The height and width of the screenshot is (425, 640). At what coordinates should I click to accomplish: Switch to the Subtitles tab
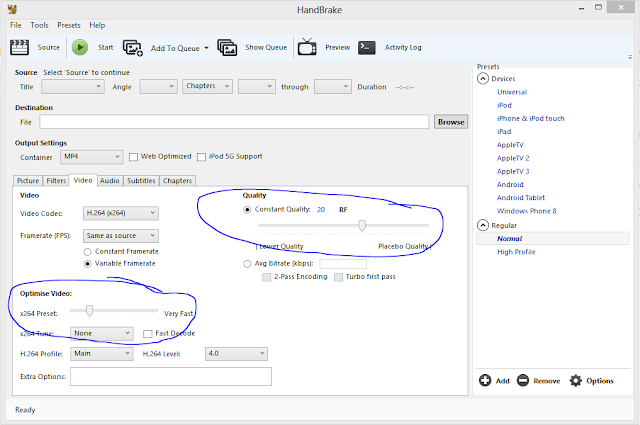click(x=141, y=181)
